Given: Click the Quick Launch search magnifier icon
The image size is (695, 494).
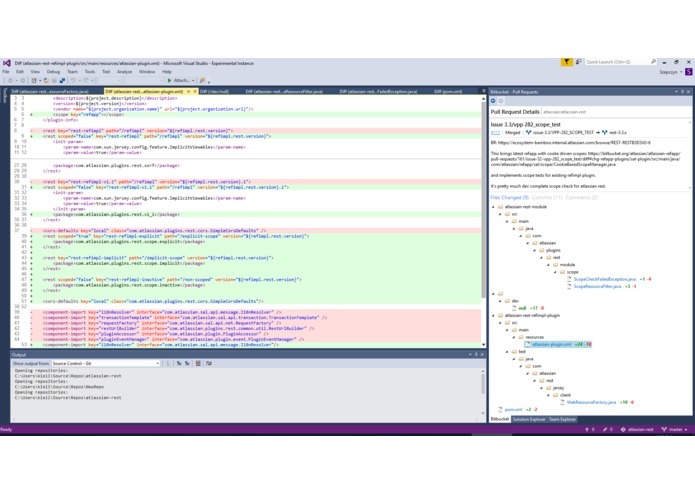Looking at the screenshot, I should click(653, 62).
